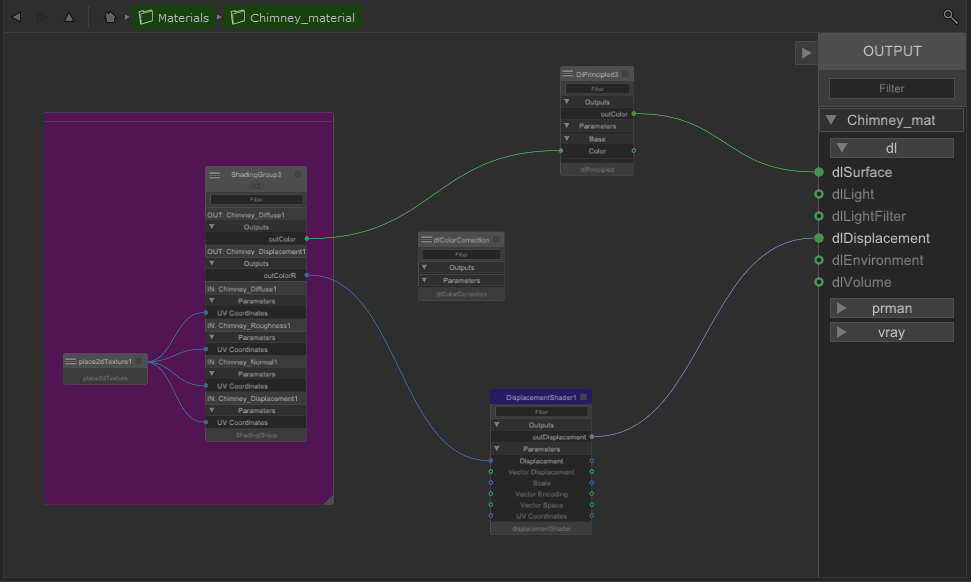Click the dlSurface output port
This screenshot has height=582, width=971.
pos(820,172)
